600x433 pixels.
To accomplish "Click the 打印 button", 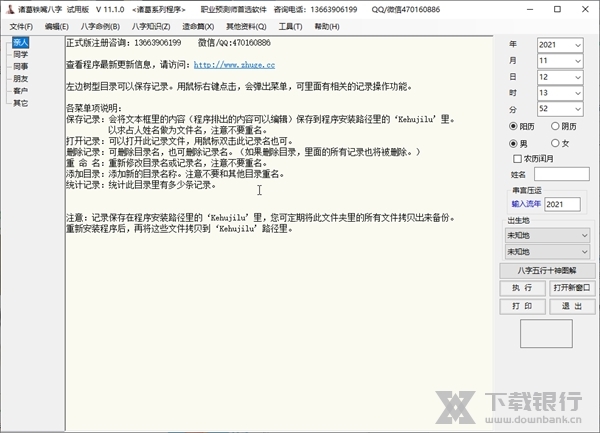I will (x=522, y=306).
